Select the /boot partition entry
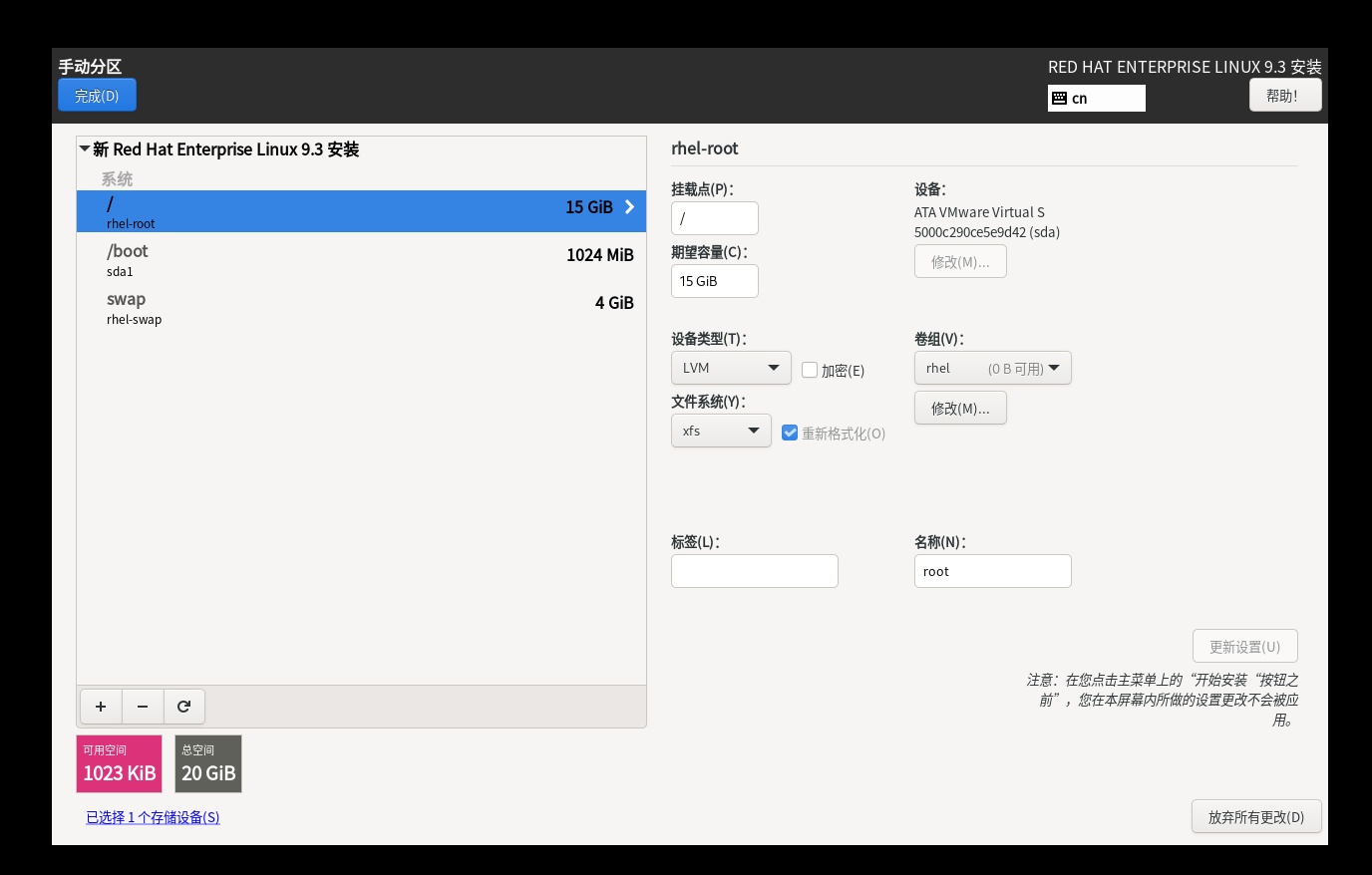Viewport: 1372px width, 875px height. point(299,259)
